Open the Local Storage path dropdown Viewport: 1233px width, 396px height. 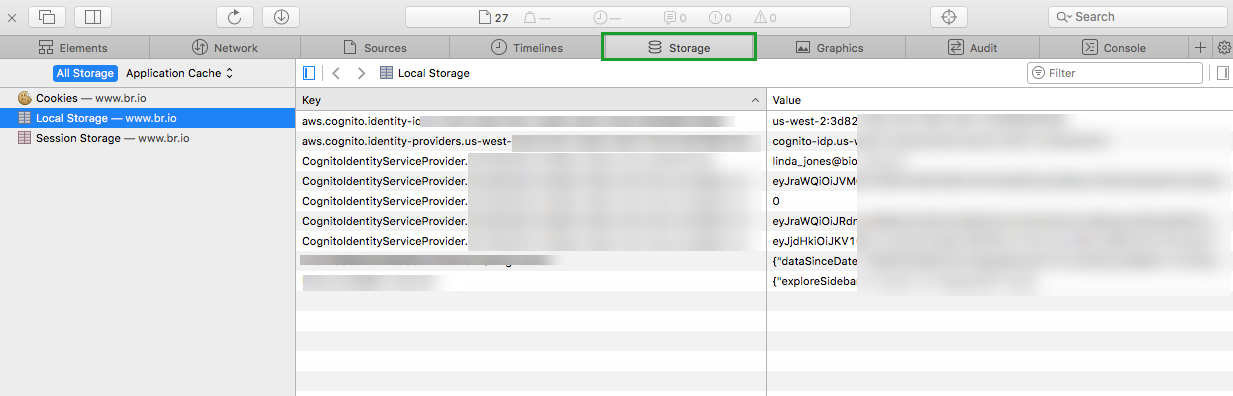click(x=425, y=73)
